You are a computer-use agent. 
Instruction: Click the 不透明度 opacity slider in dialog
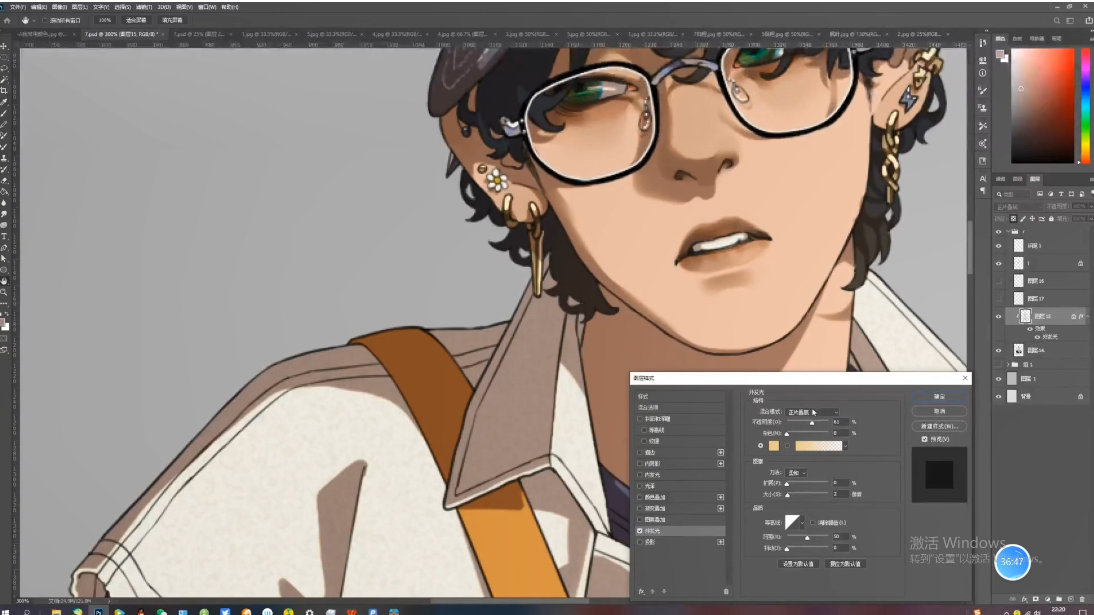808,422
